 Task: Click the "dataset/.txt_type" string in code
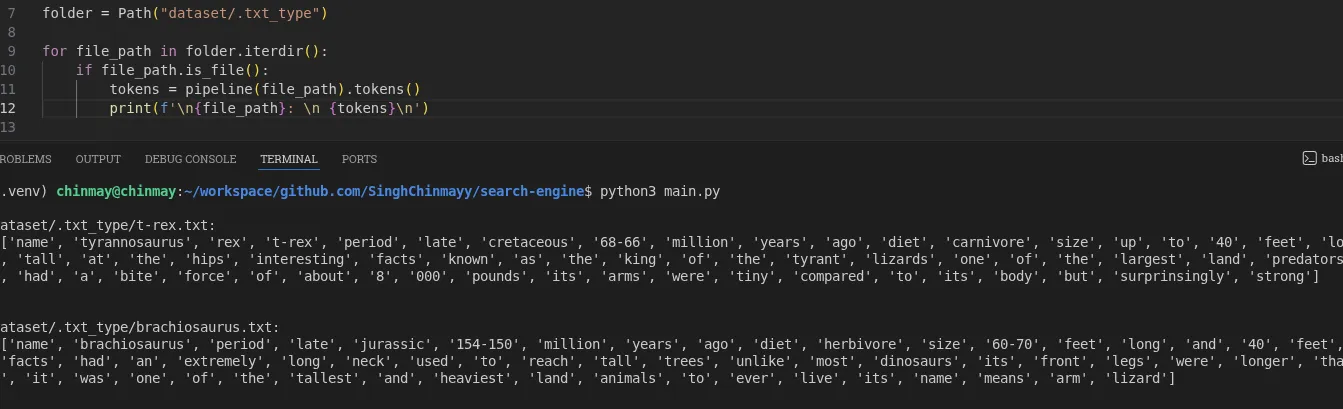tap(242, 14)
